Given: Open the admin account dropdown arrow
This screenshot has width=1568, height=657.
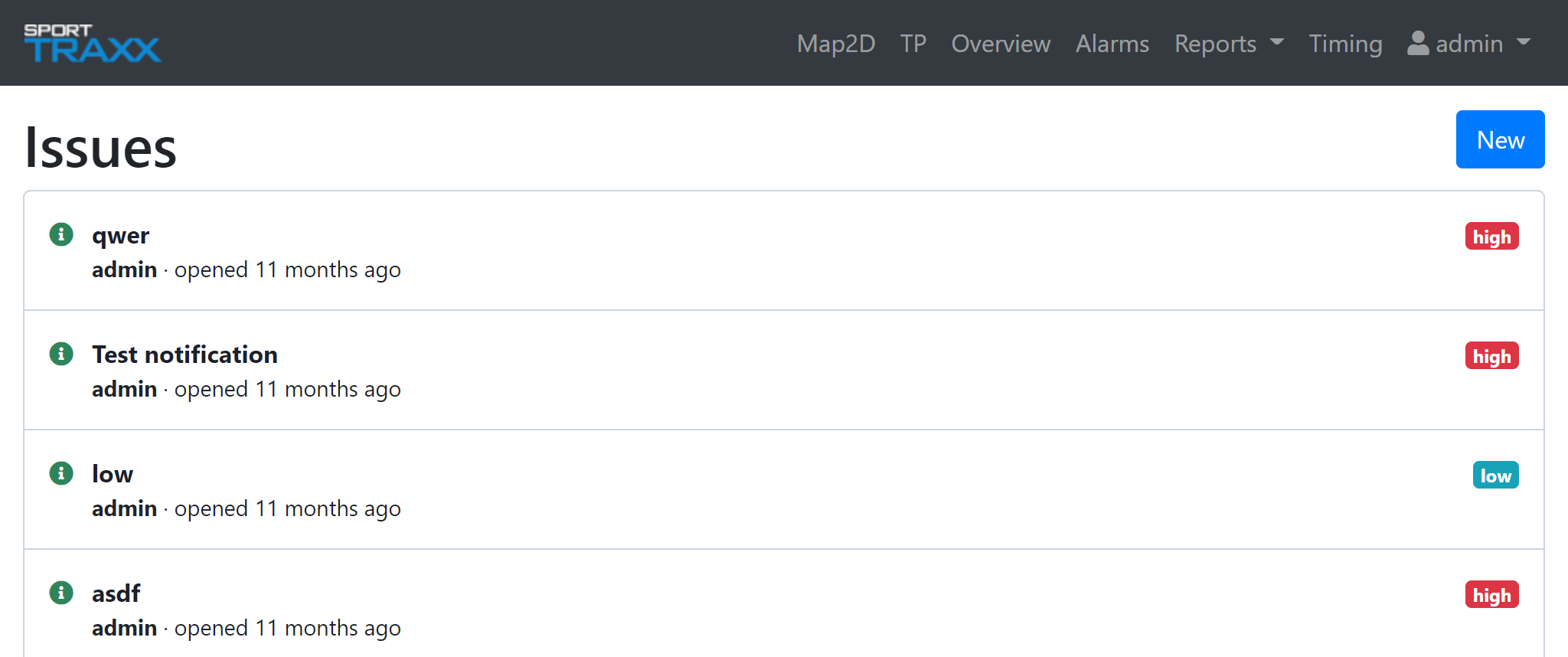Looking at the screenshot, I should (x=1524, y=43).
